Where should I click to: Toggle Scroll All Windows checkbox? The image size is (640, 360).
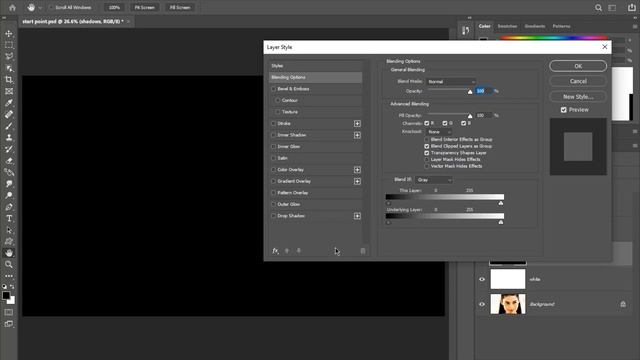[x=51, y=7]
